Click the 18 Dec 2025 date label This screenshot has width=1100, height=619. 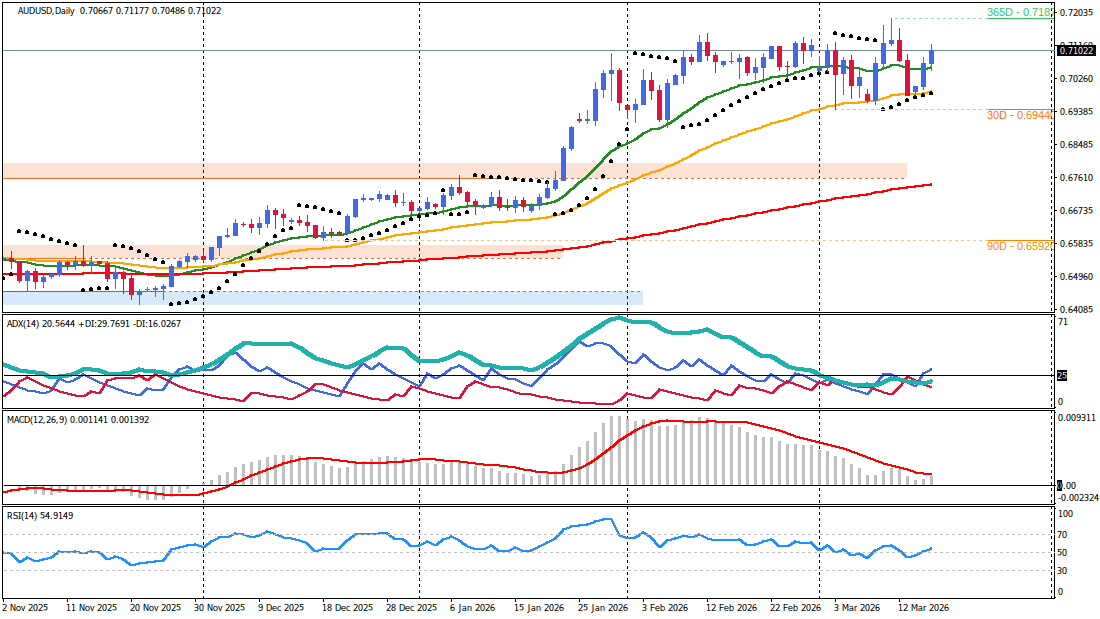pyautogui.click(x=347, y=607)
